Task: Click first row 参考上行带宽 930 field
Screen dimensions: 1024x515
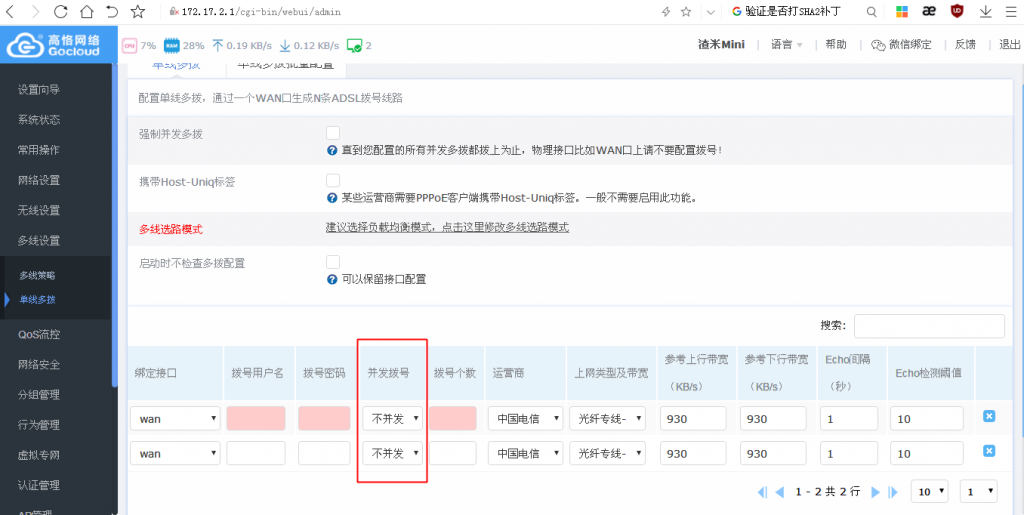Action: point(694,418)
